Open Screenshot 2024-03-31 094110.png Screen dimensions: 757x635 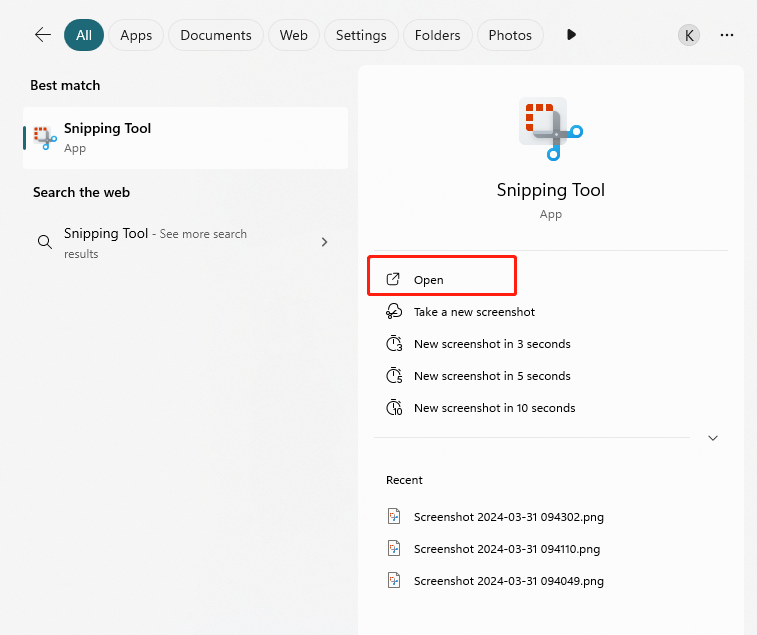point(507,549)
